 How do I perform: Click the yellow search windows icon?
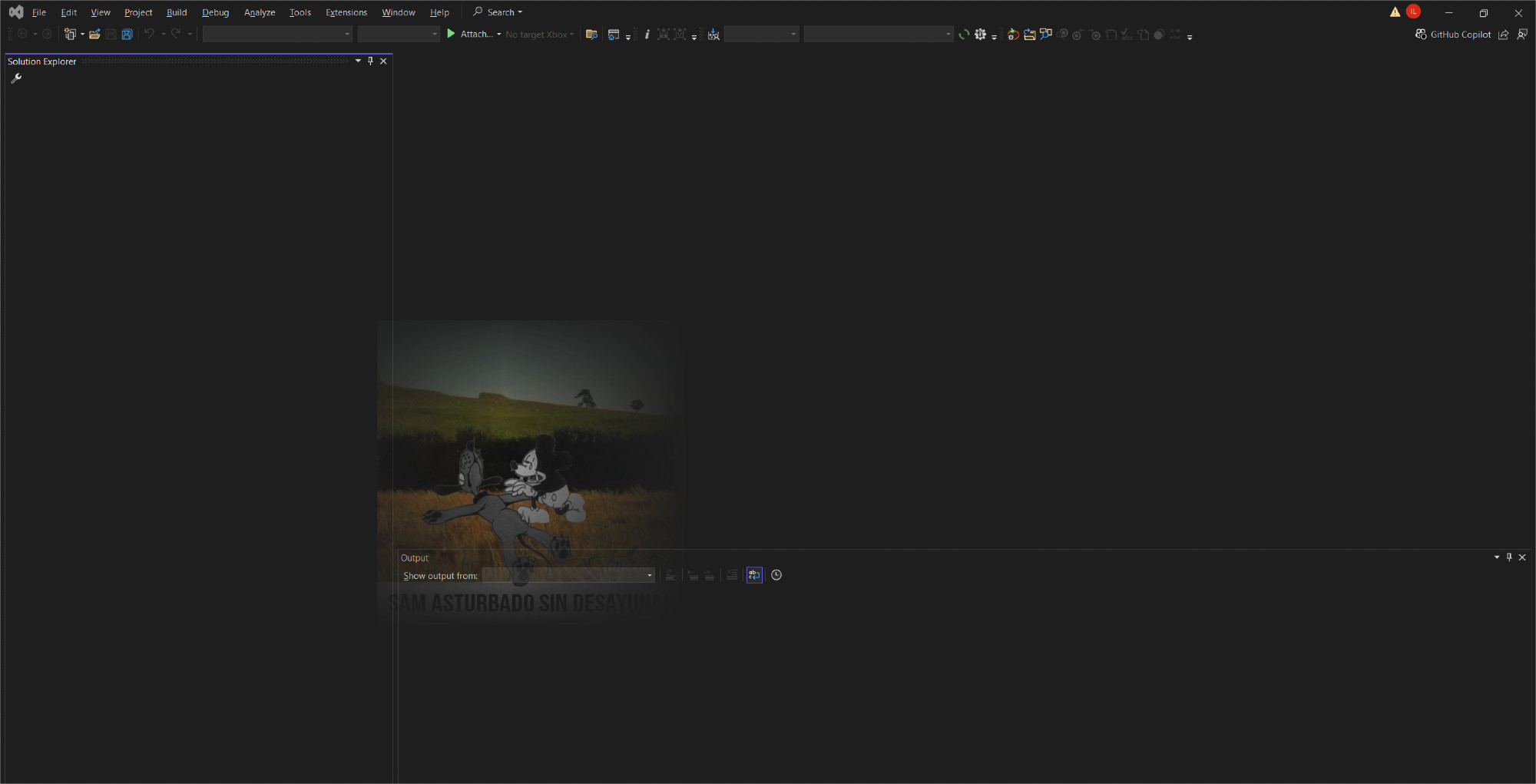[x=1046, y=34]
